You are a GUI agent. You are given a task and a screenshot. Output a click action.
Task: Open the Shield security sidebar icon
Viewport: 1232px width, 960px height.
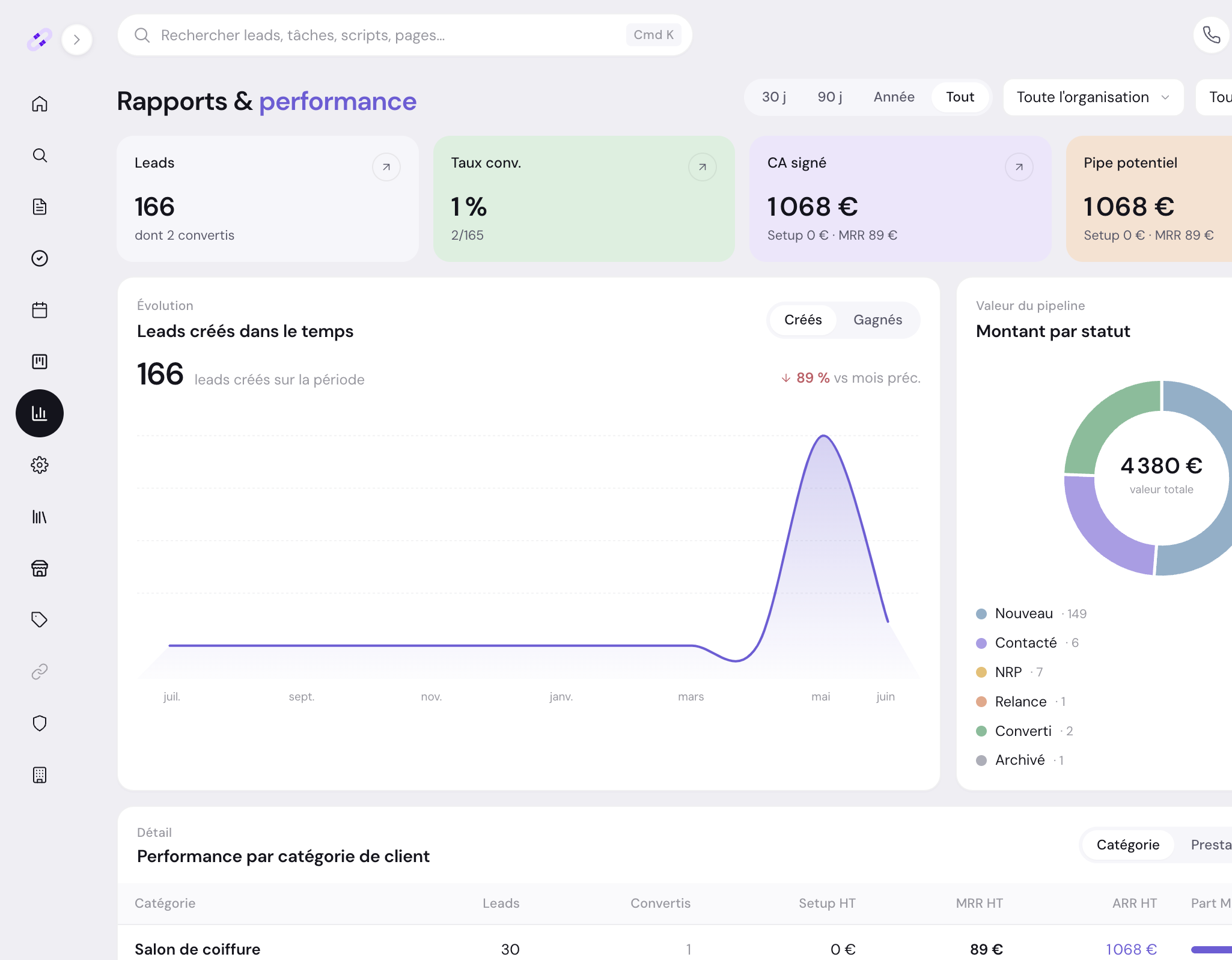(x=40, y=723)
